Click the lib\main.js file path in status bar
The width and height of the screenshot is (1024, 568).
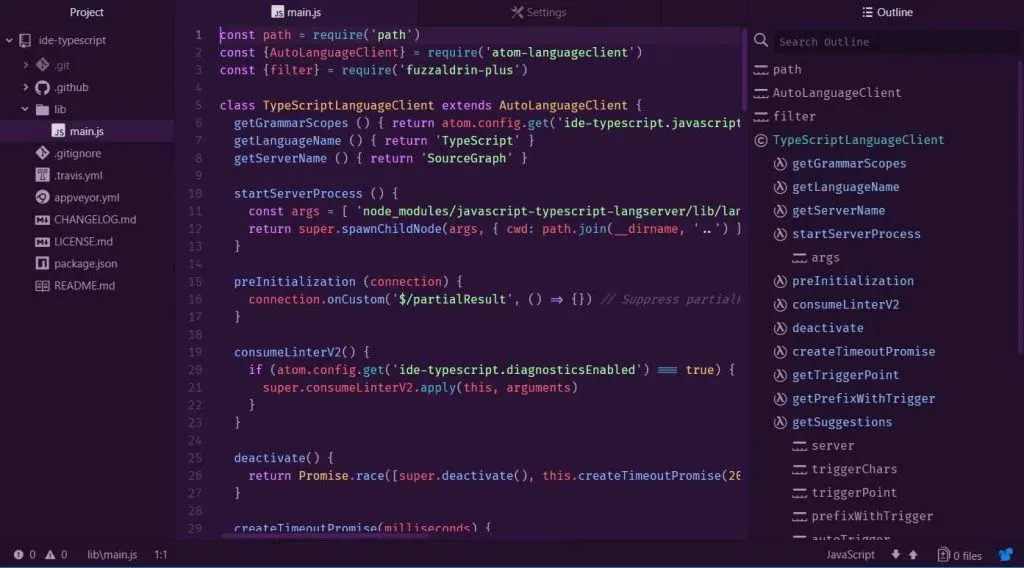click(x=112, y=554)
